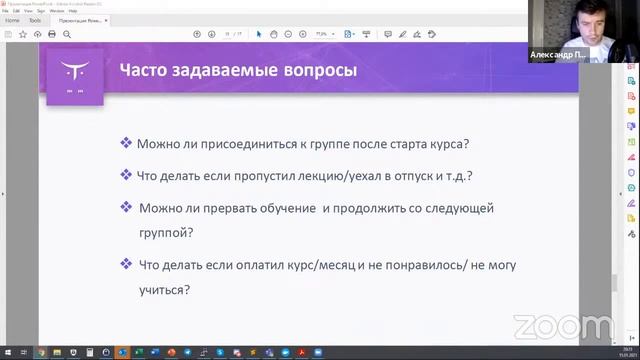Click the current page number field
Viewport: 640px width, 360px height.
[x=227, y=34]
